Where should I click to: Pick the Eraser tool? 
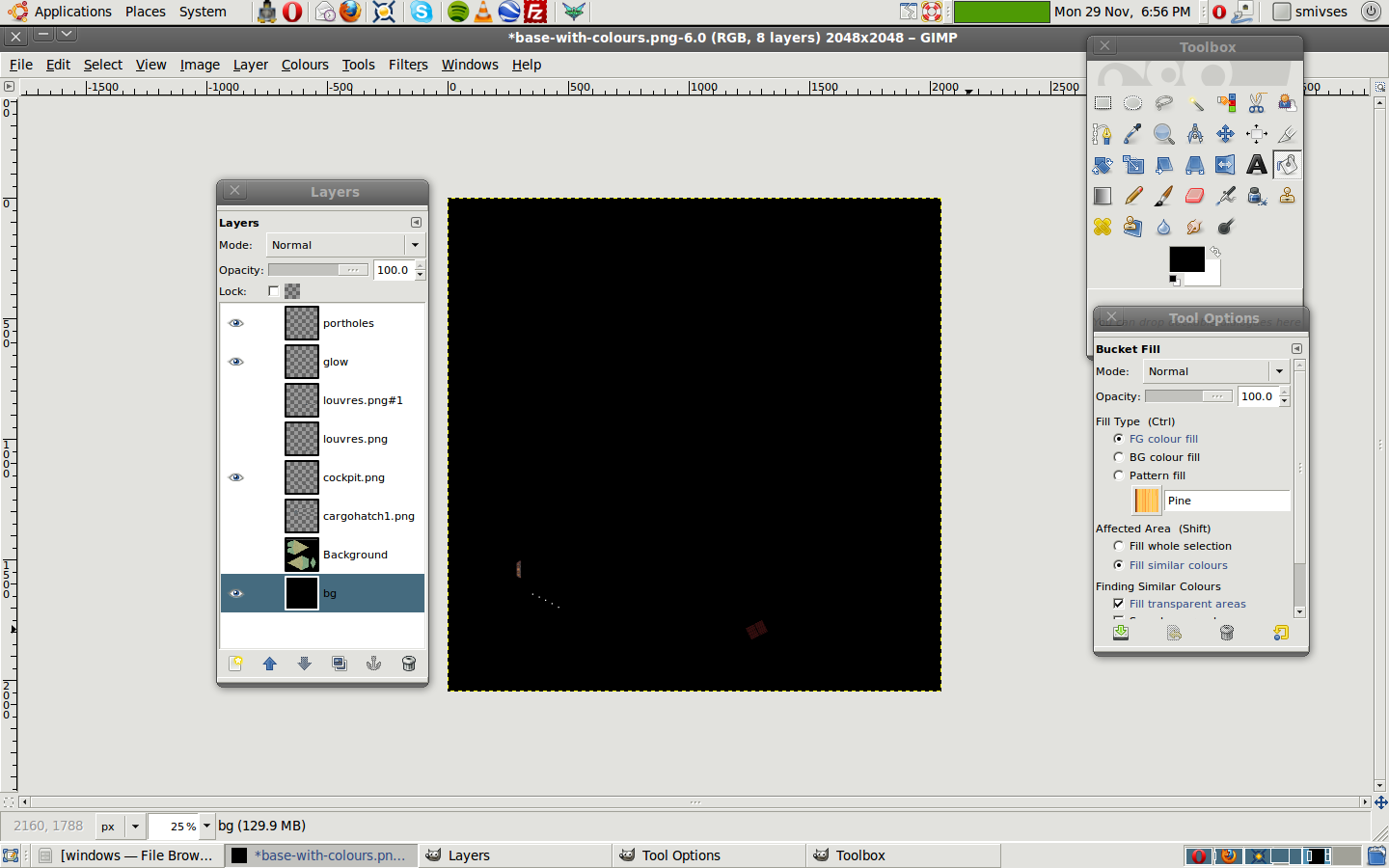[1194, 196]
